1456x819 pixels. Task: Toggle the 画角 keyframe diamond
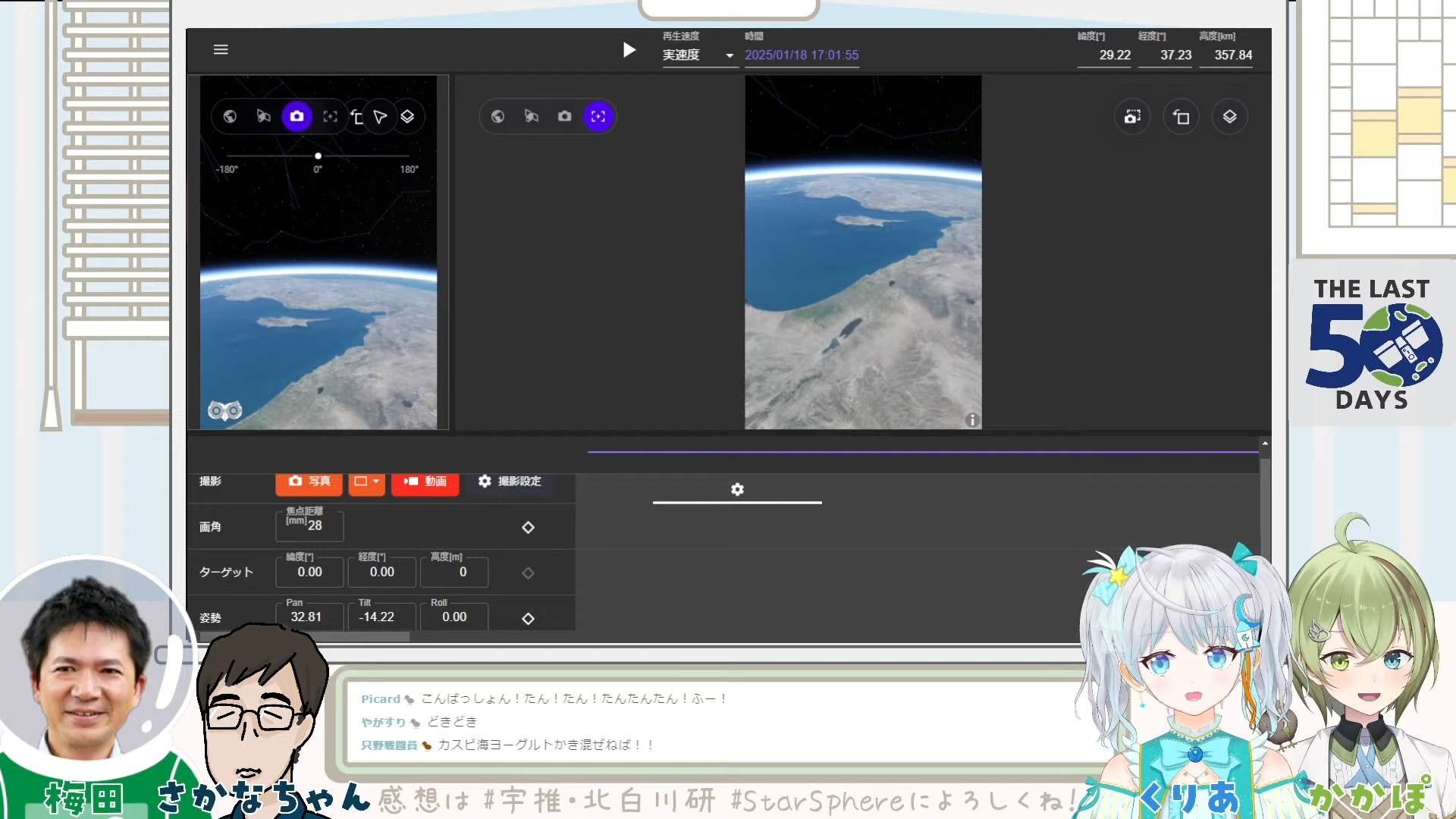pyautogui.click(x=529, y=527)
